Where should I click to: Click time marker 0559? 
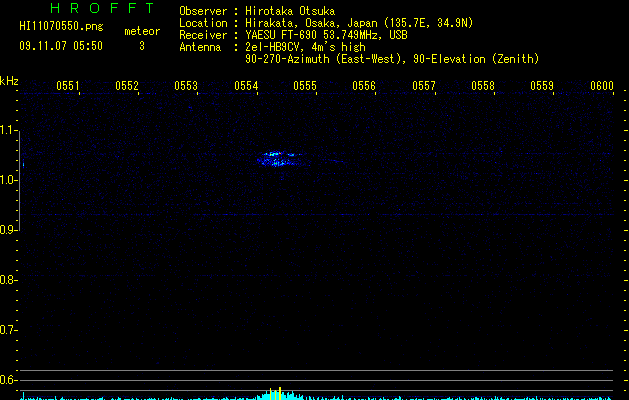(542, 86)
